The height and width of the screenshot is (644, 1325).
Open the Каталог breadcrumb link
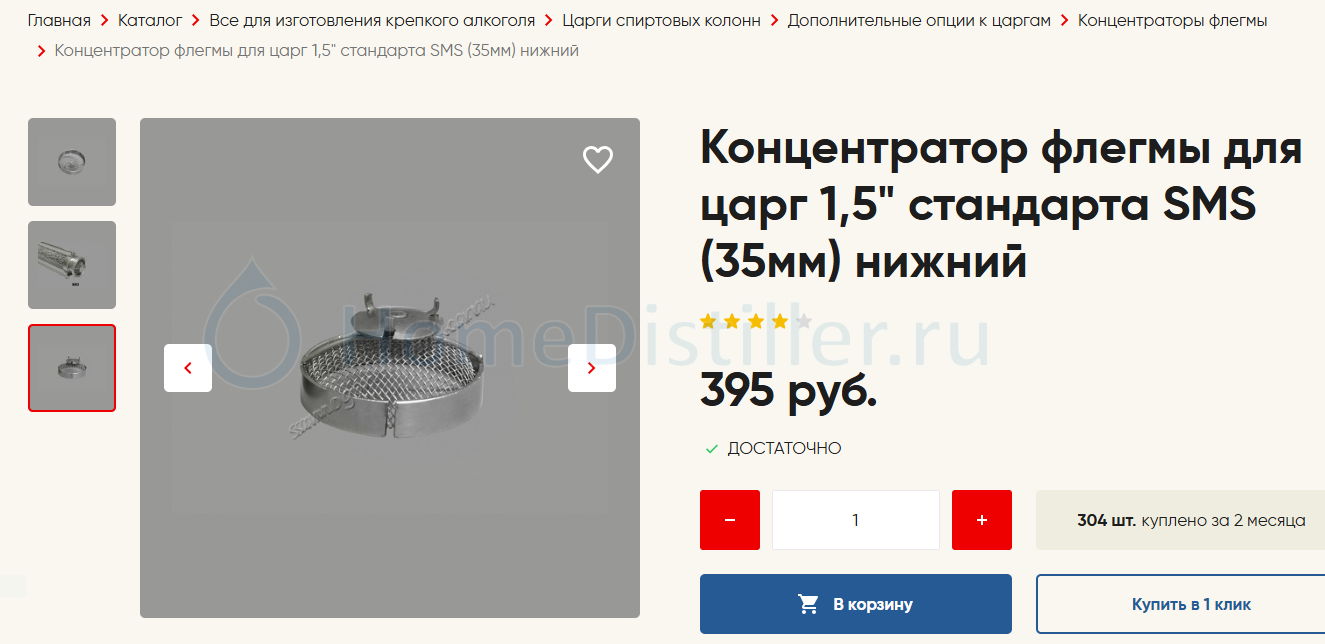[x=150, y=20]
